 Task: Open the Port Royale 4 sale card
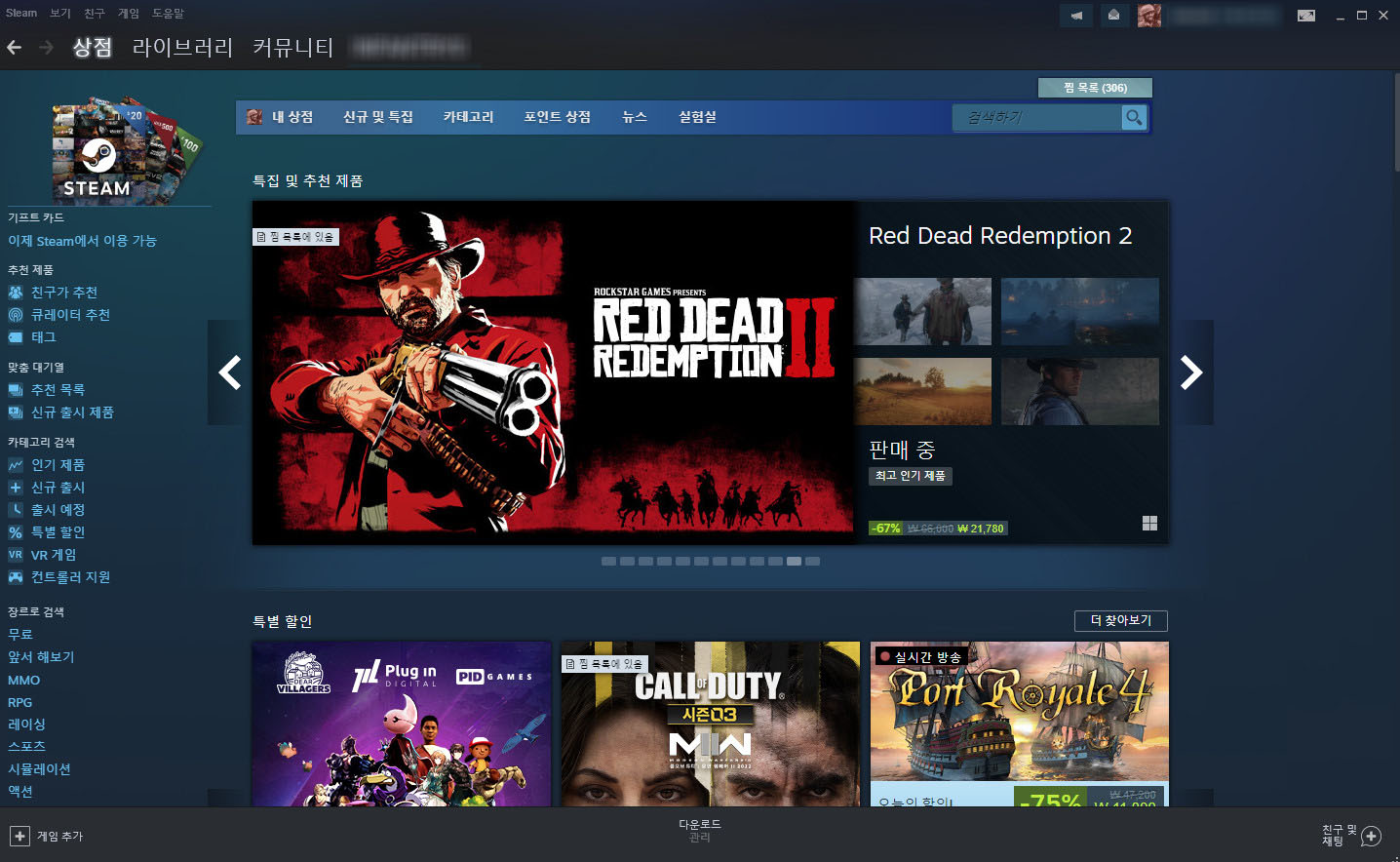(1019, 724)
